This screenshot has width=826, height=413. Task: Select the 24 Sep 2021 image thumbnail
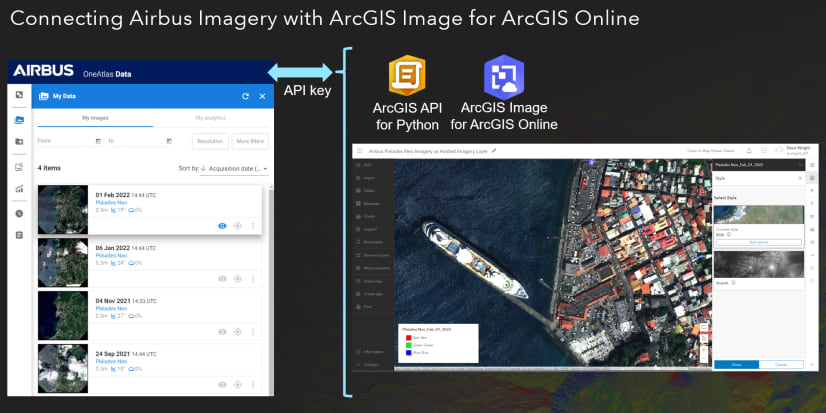point(63,368)
